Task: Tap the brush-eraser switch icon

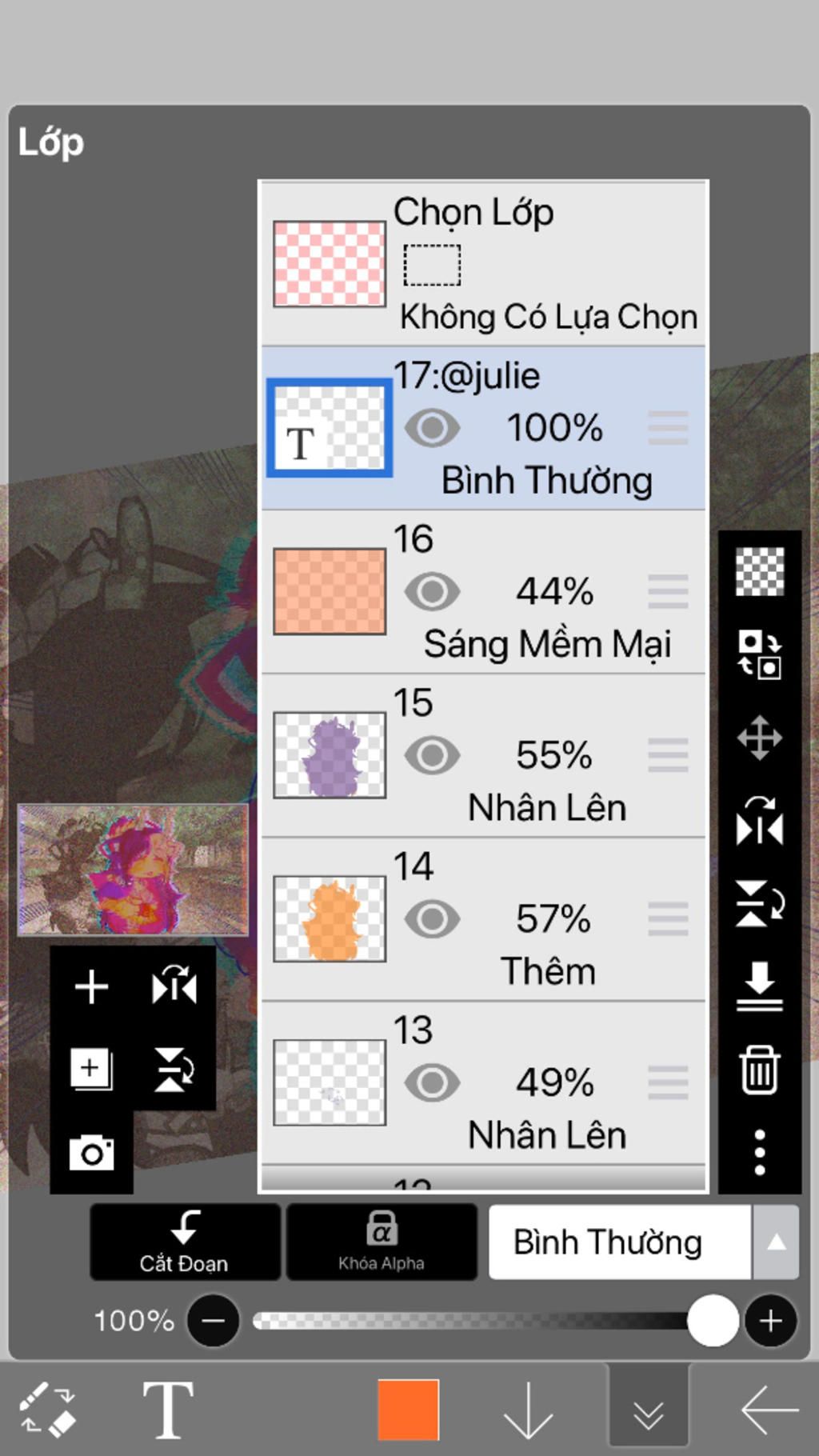Action: point(48,1410)
